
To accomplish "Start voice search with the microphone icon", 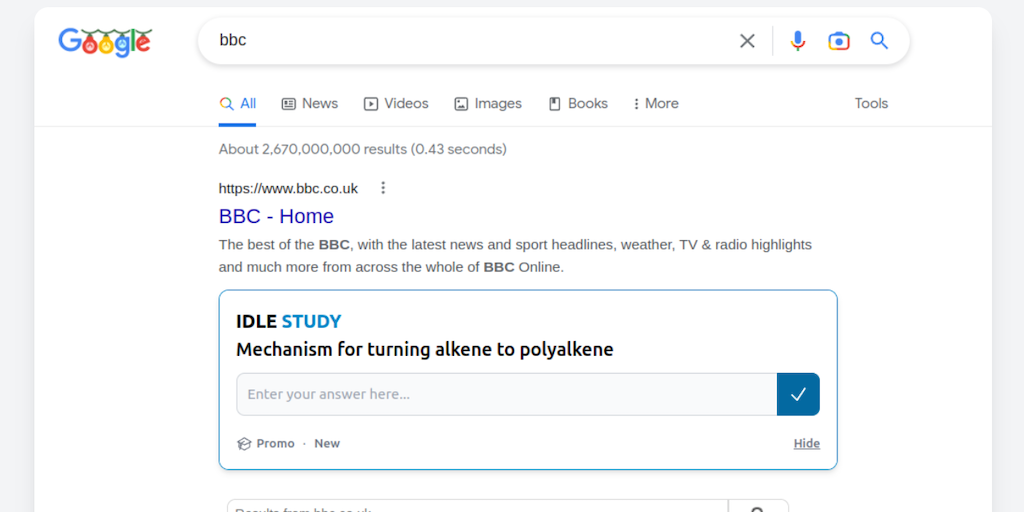I will (797, 41).
